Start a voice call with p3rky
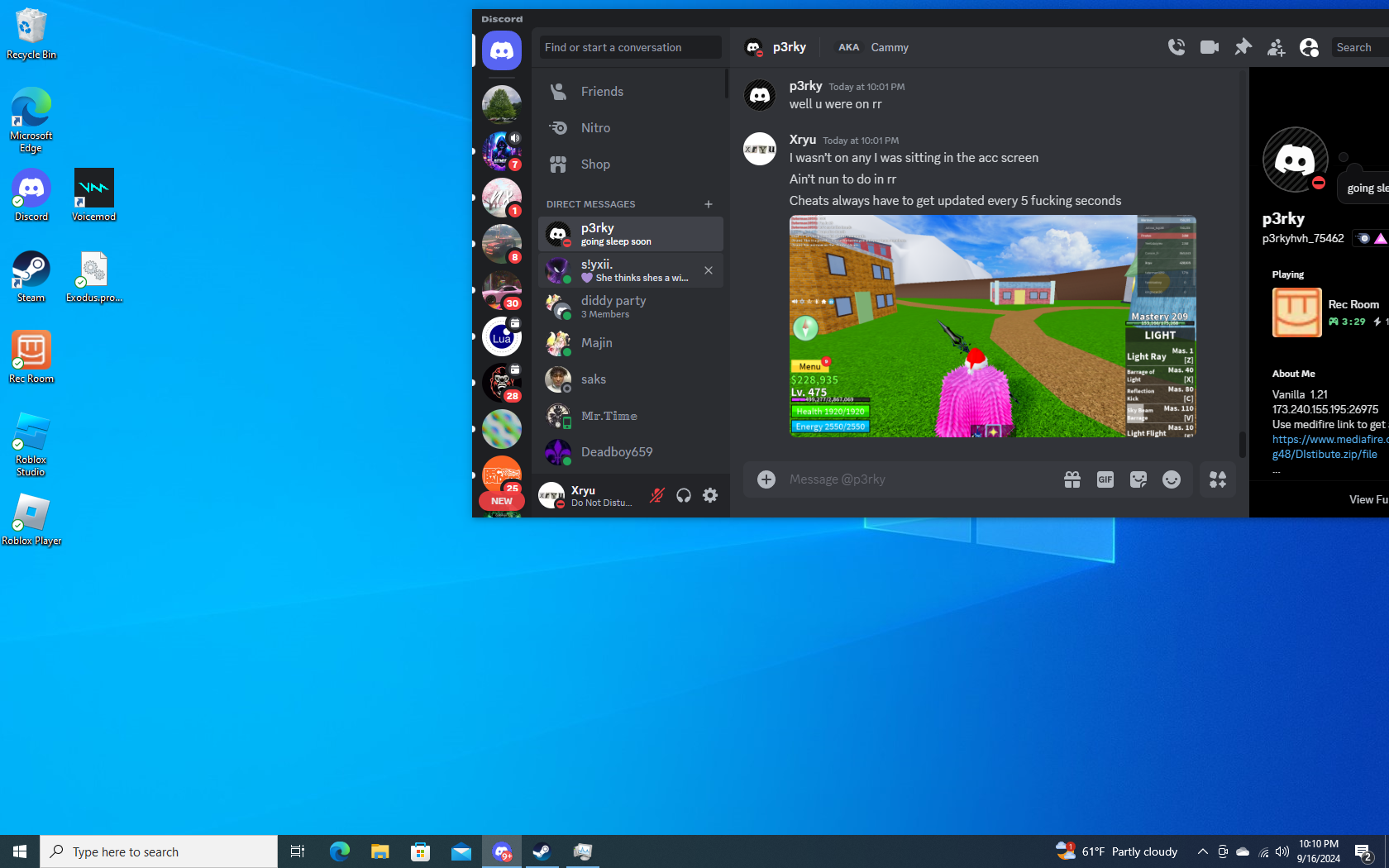Image resolution: width=1389 pixels, height=868 pixels. 1177,47
